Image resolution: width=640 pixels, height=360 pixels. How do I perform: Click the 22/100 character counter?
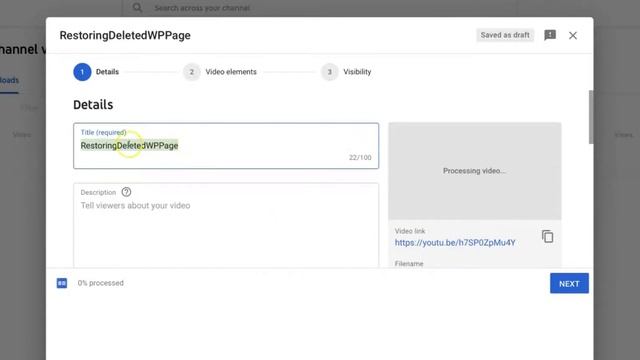click(360, 158)
